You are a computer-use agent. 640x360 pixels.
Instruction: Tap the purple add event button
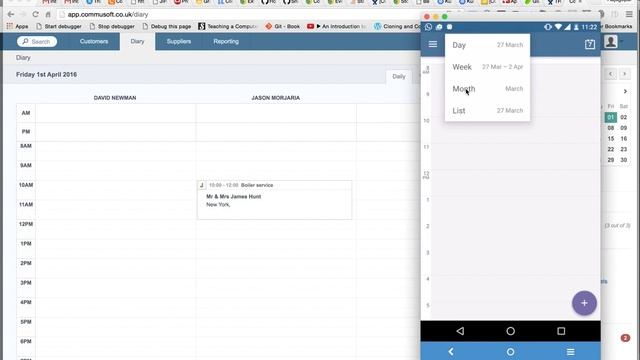coord(584,303)
